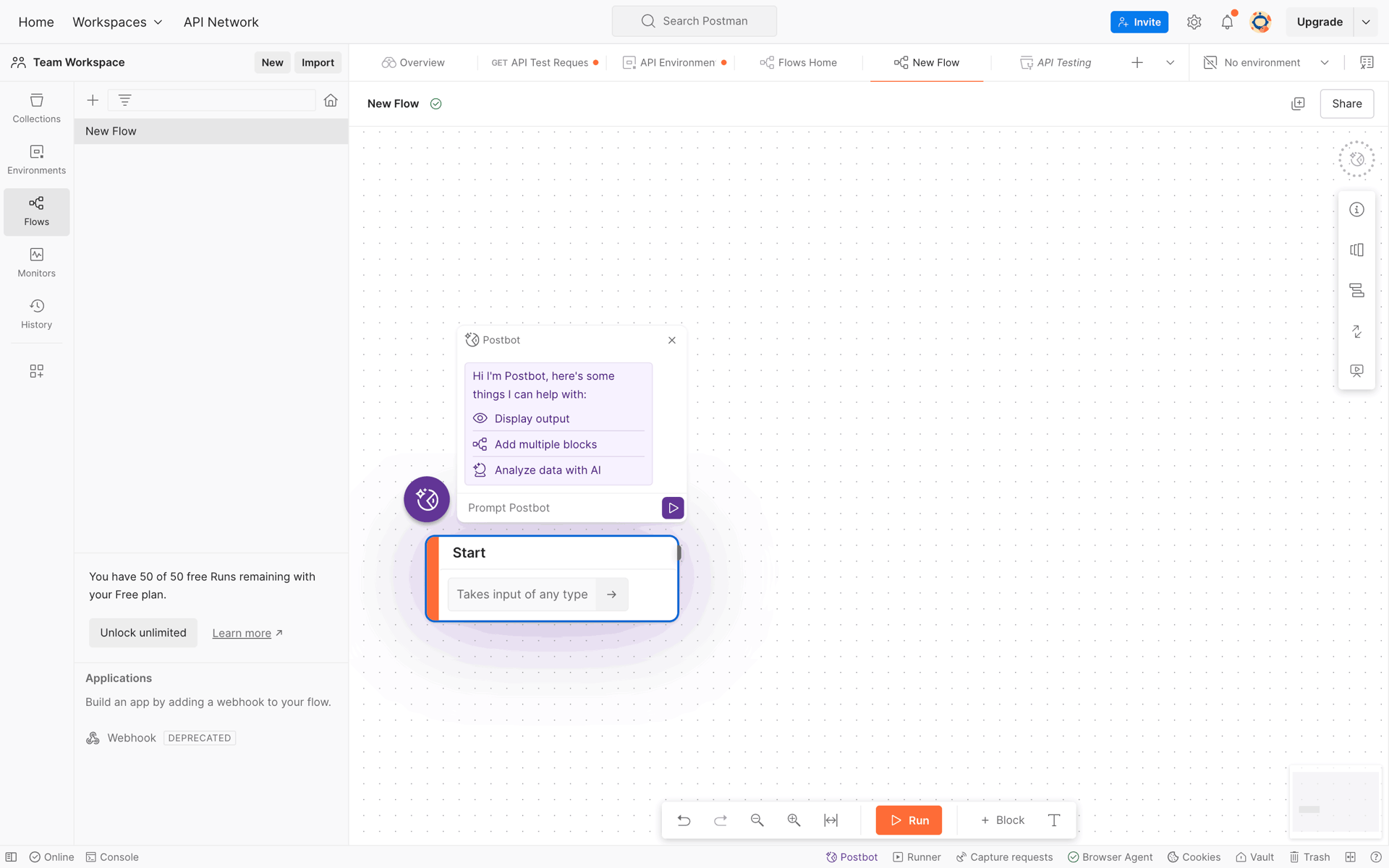Click Unlock unlimited button
1389x868 pixels.
(x=143, y=633)
